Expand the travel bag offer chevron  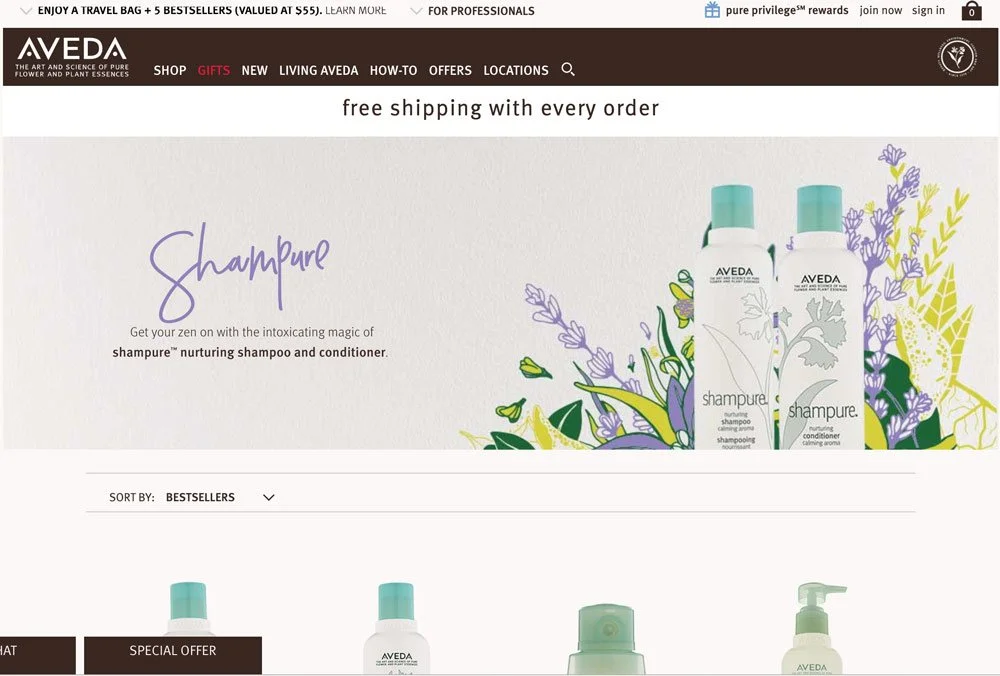26,11
